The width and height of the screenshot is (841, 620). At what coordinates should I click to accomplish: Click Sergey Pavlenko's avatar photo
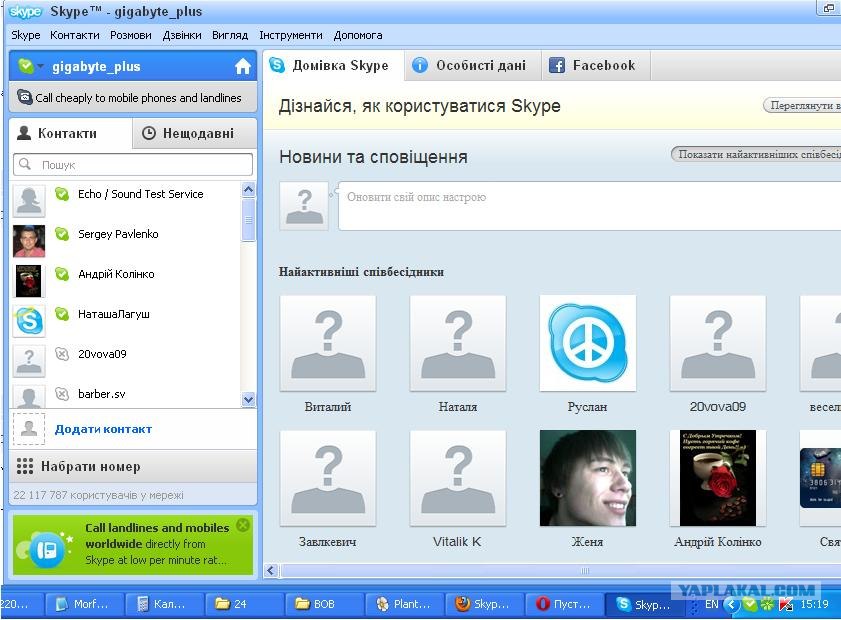coord(29,241)
